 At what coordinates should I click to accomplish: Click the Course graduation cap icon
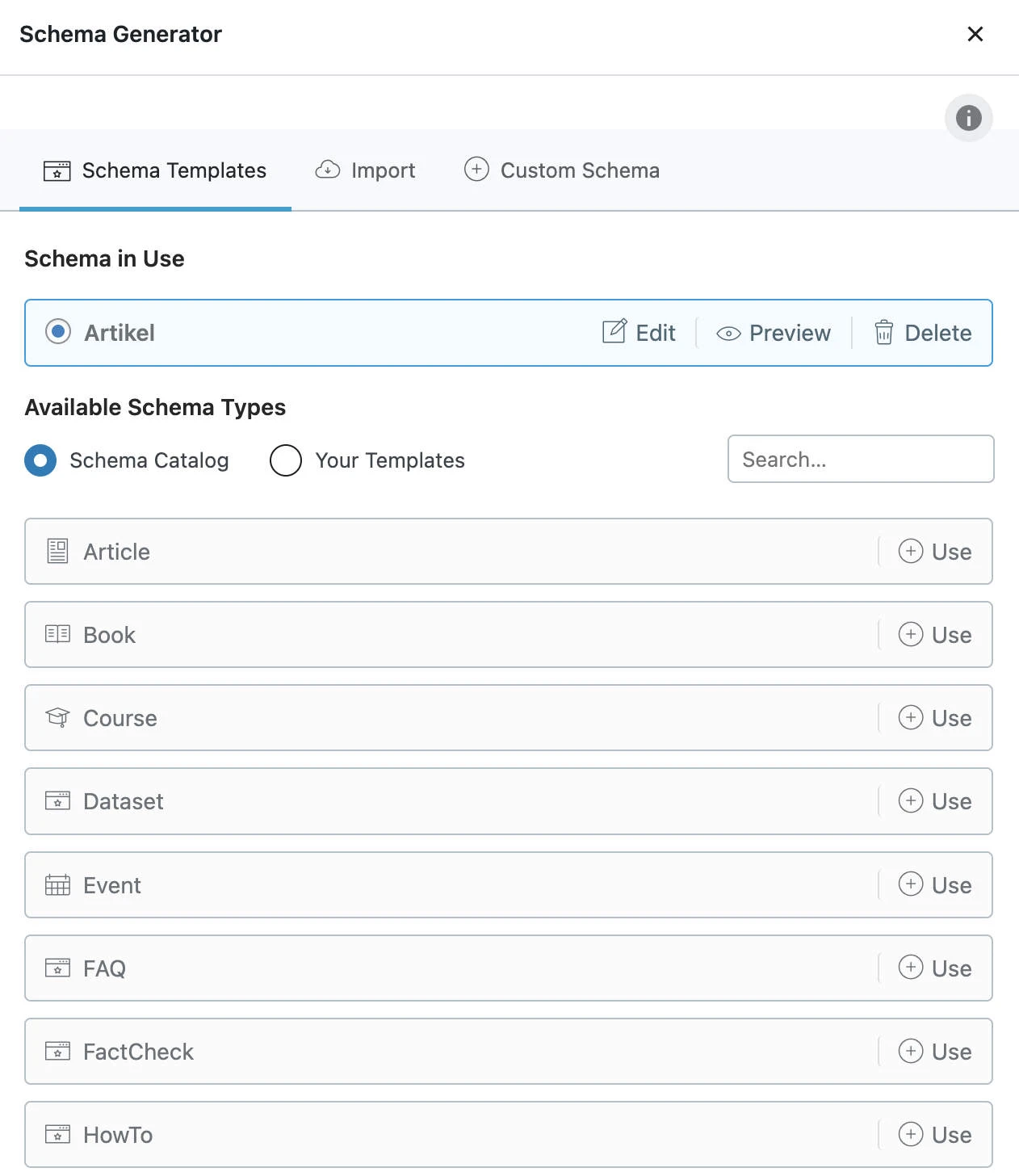(57, 717)
